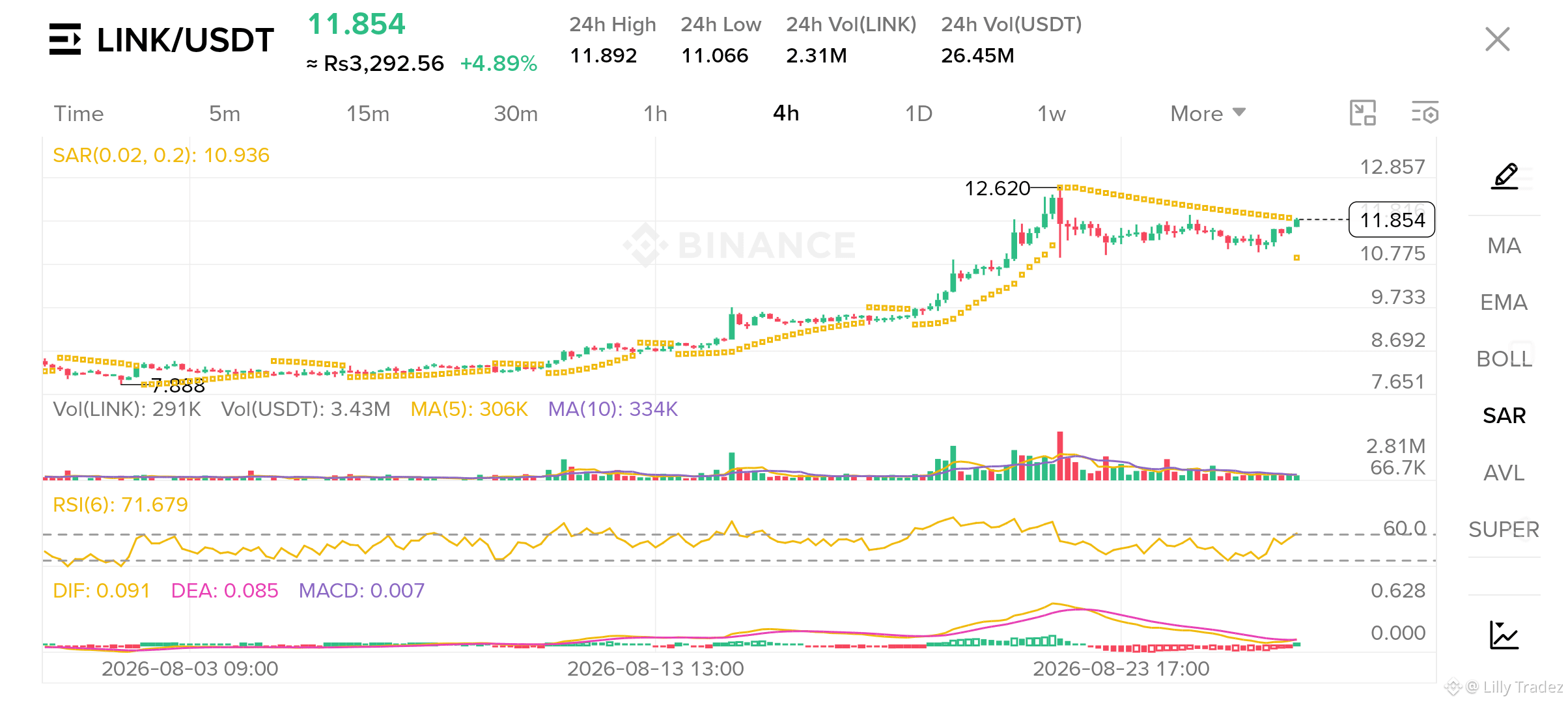
Task: Select the 15m timeframe
Action: [x=368, y=113]
